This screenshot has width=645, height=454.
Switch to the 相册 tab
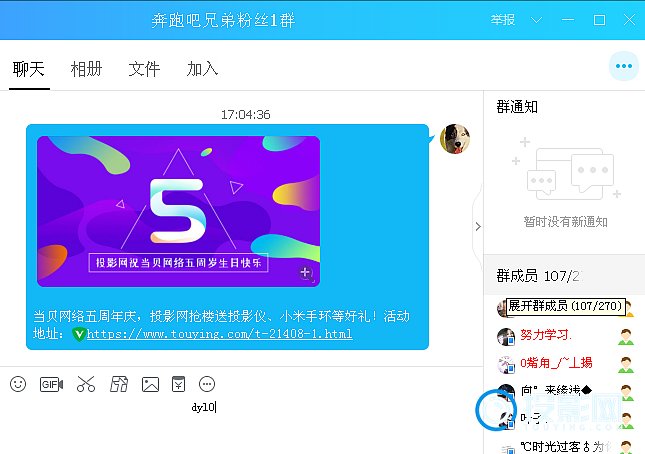(86, 69)
